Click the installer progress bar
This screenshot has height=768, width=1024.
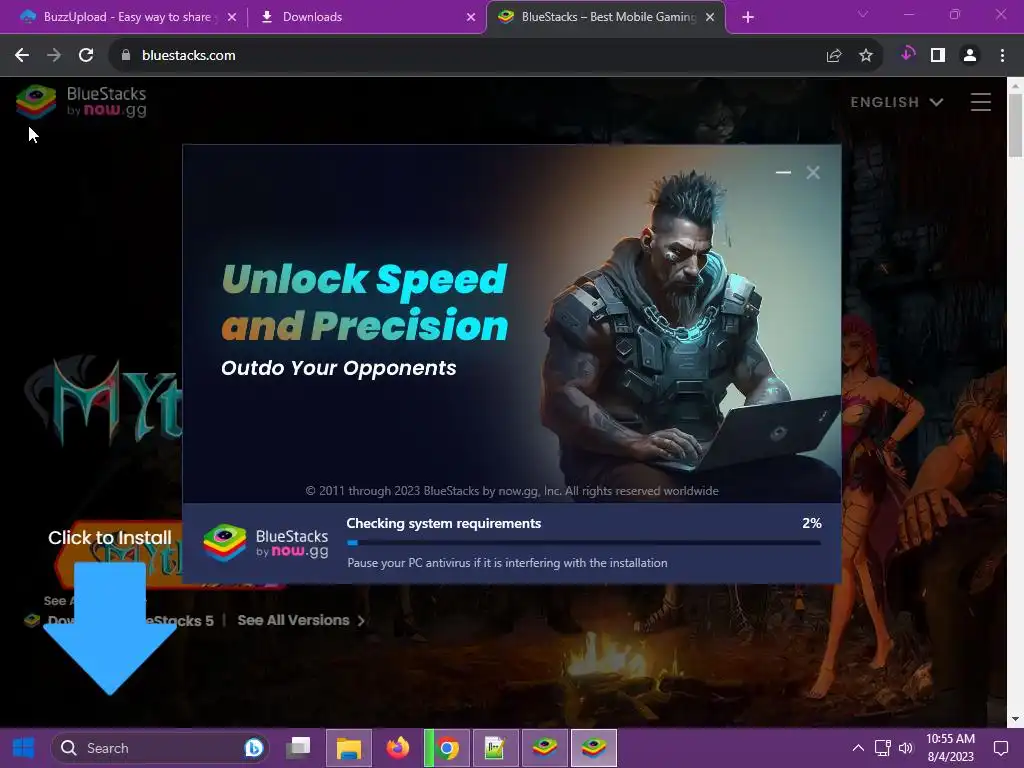pyautogui.click(x=584, y=543)
